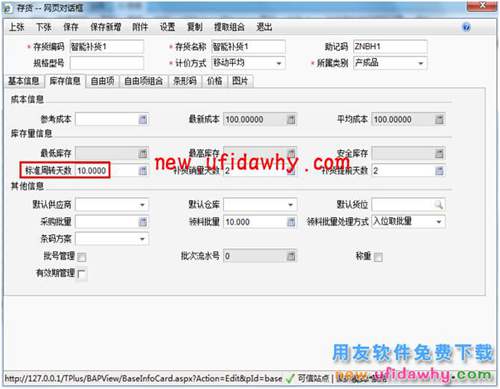Close the 存货 dialog window
This screenshot has width=500, height=389.
pyautogui.click(x=482, y=5)
